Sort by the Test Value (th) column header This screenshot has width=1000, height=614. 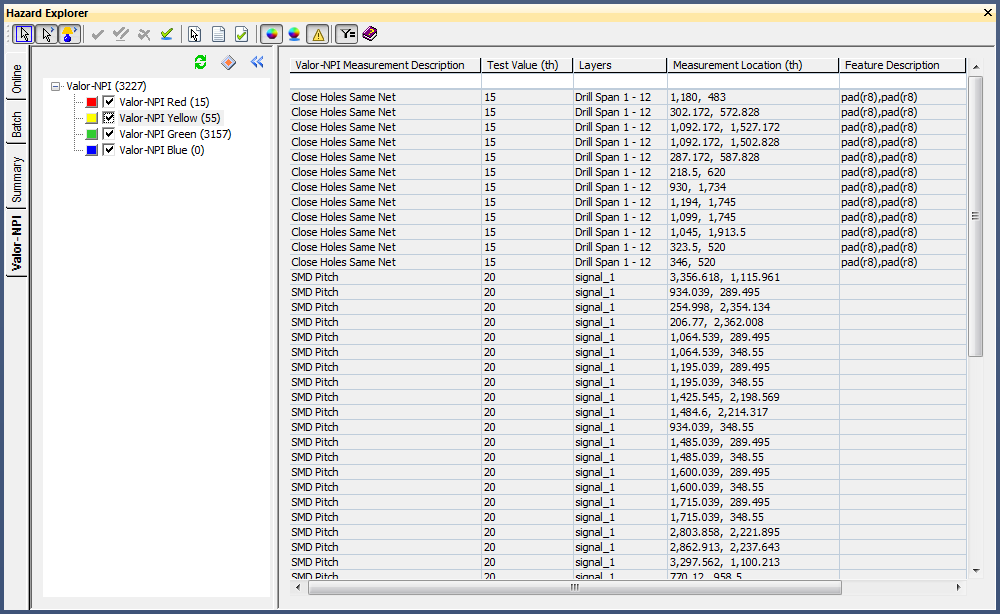tap(523, 65)
